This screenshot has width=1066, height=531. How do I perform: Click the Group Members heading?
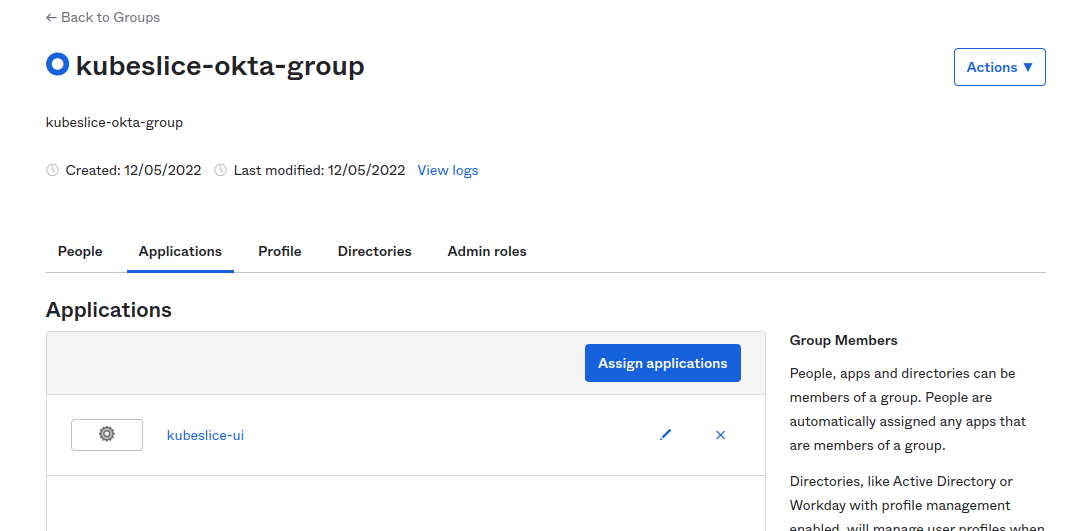(x=843, y=341)
